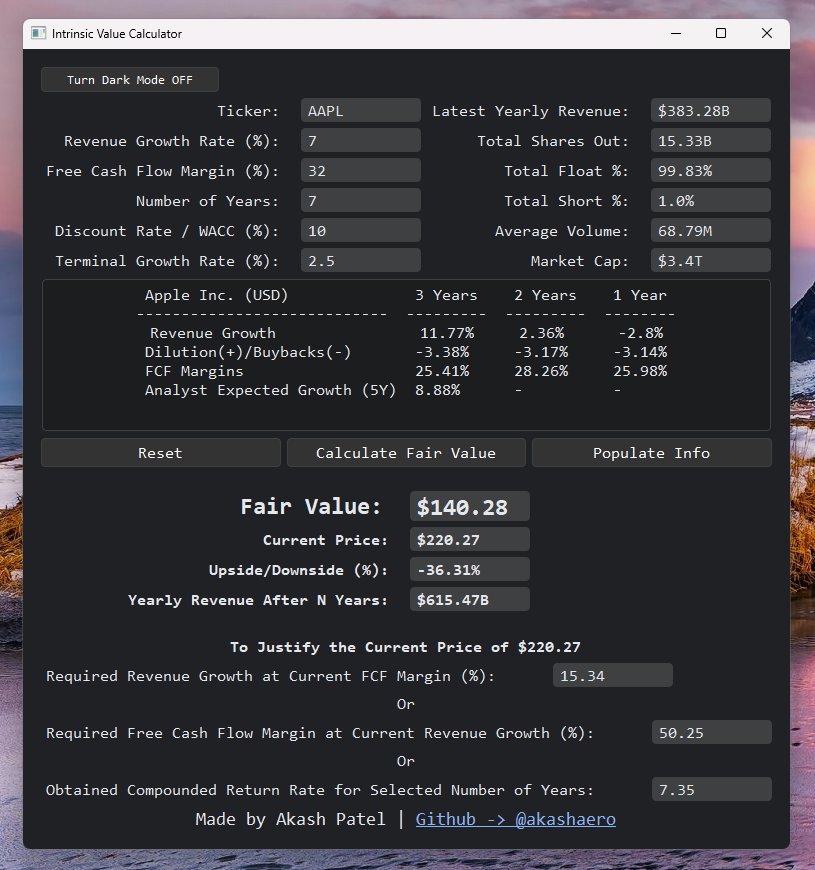Click the Total Float % field

(x=711, y=170)
